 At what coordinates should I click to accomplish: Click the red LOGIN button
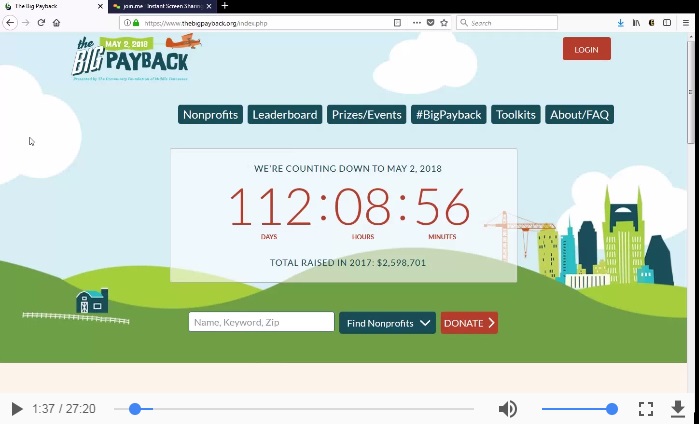pos(587,49)
